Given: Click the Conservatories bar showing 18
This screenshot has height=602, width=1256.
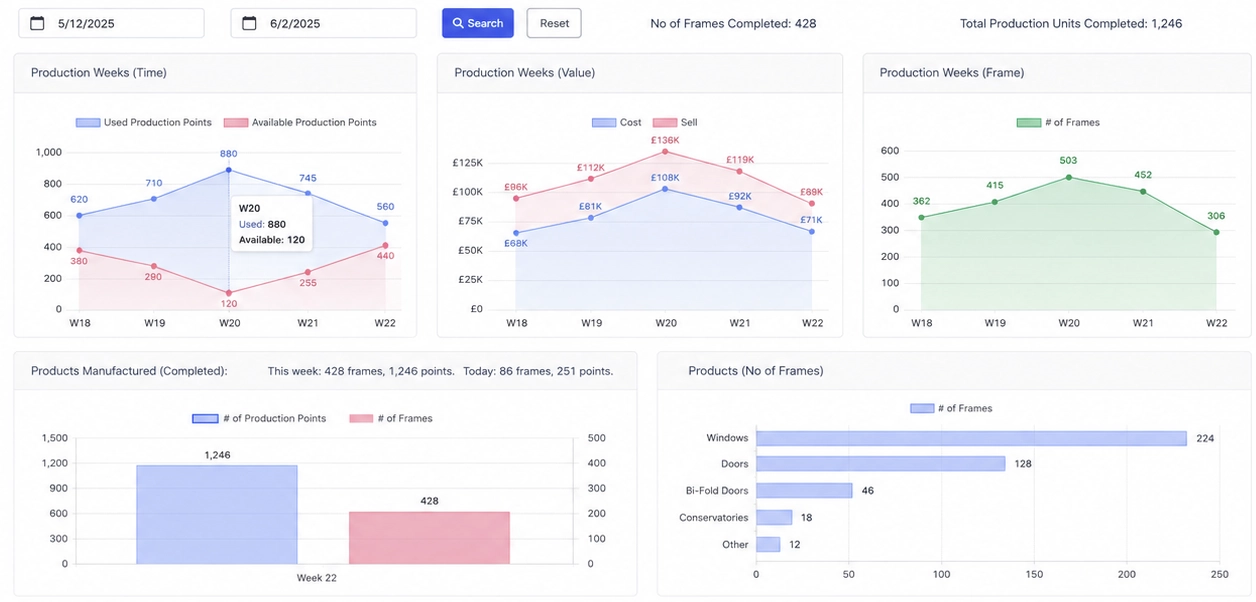Looking at the screenshot, I should coord(774,518).
